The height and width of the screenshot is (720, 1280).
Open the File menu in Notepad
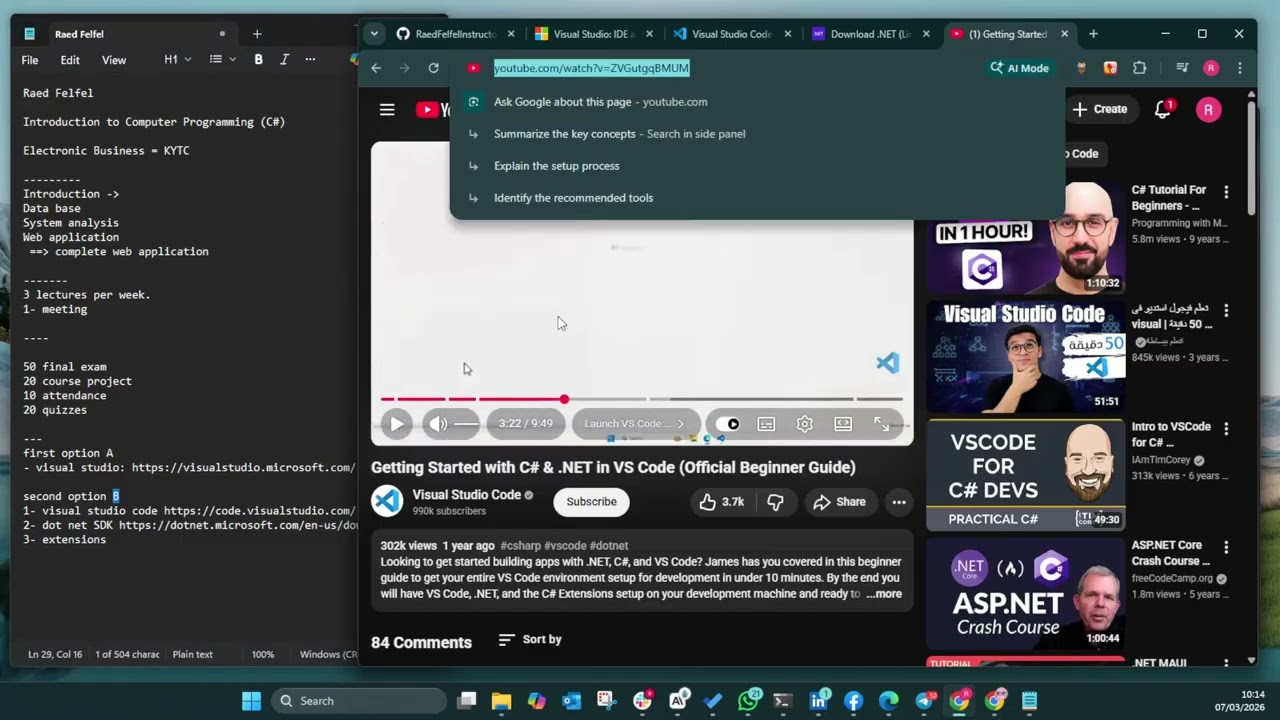(x=30, y=60)
